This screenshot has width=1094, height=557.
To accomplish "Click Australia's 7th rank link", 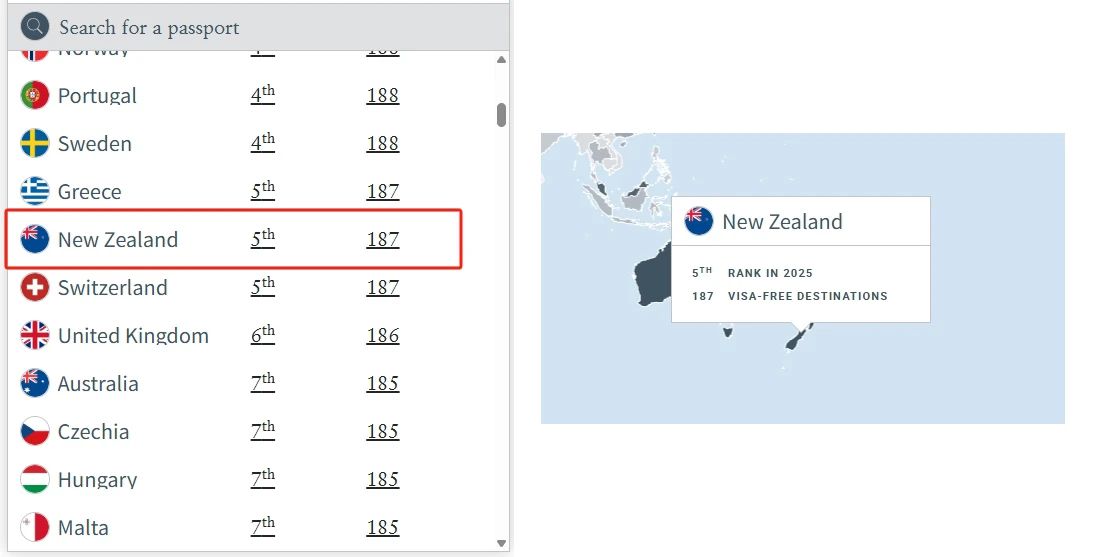I will coord(263,383).
